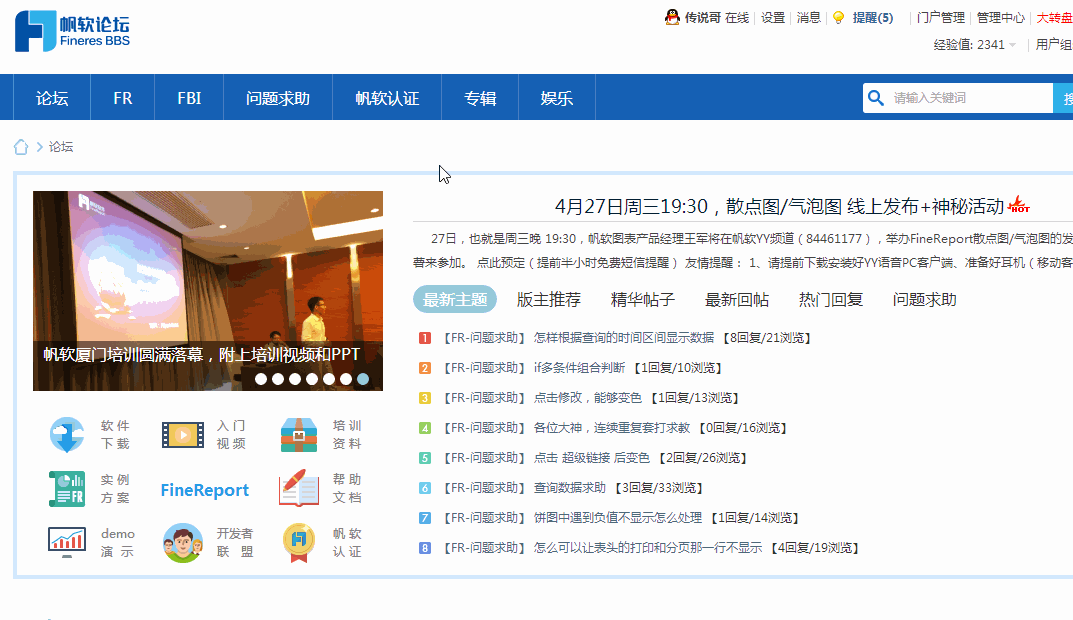Viewport: 1073px width, 620px height.
Task: Click the magnifier search icon
Action: [876, 98]
